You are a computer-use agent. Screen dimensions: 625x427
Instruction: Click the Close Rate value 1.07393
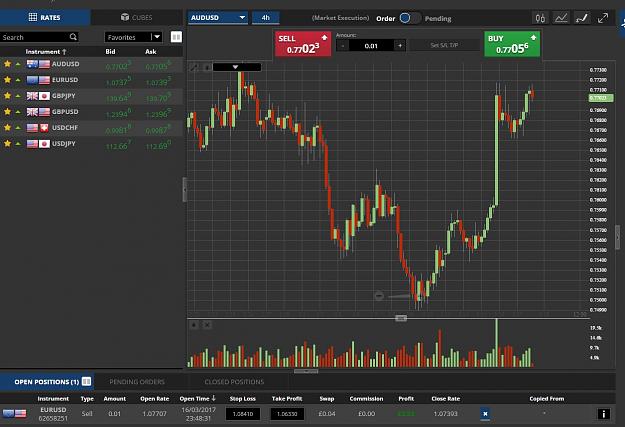click(445, 414)
